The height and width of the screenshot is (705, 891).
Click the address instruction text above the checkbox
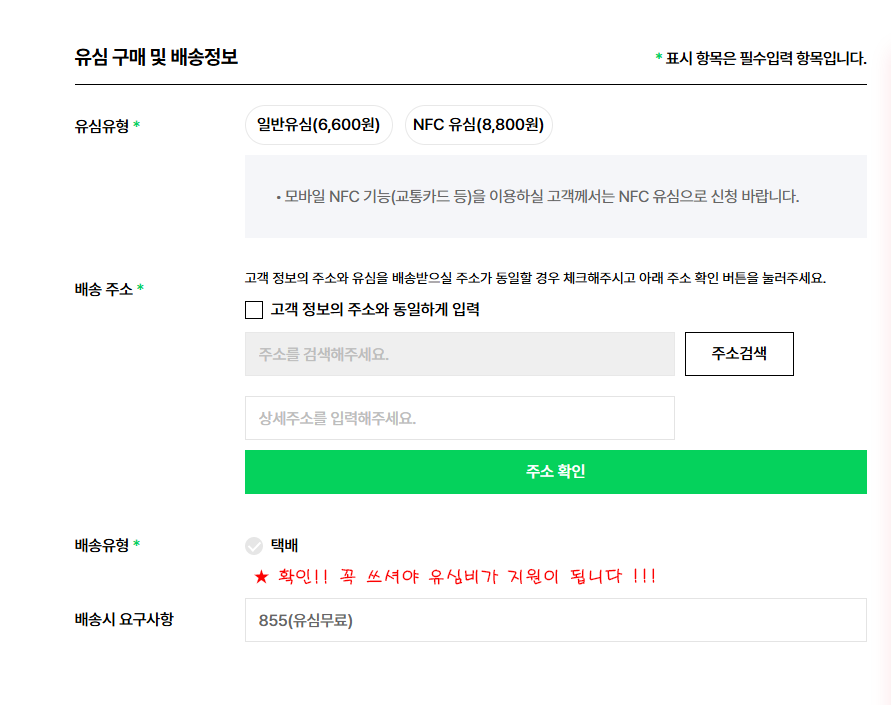click(535, 278)
